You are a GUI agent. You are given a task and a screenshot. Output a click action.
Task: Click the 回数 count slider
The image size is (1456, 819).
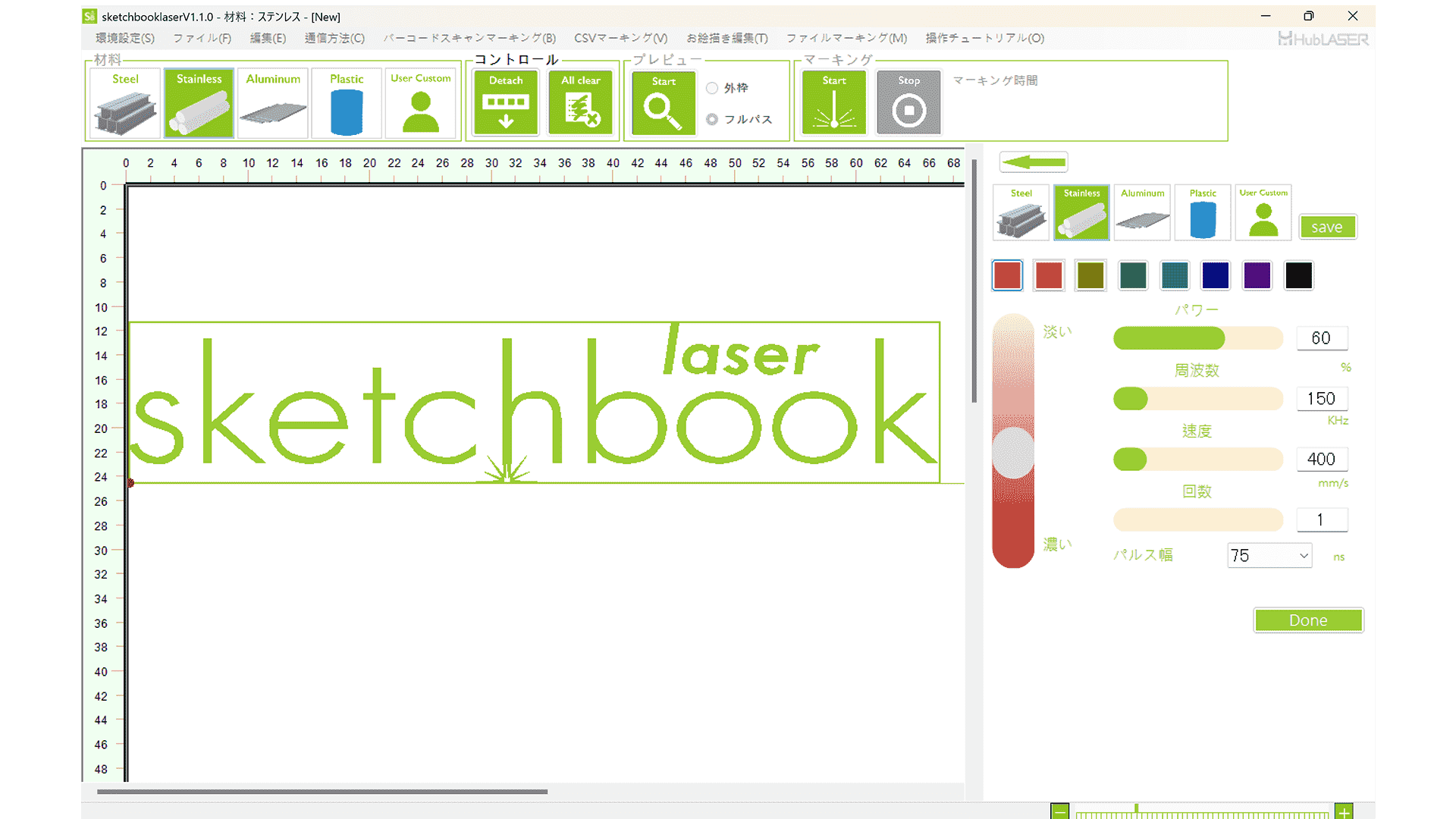coord(1198,520)
